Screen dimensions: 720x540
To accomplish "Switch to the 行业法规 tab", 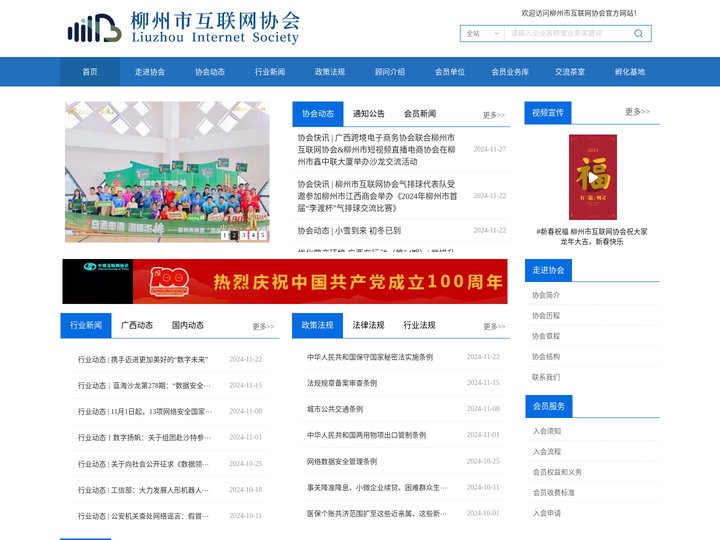I will [419, 325].
